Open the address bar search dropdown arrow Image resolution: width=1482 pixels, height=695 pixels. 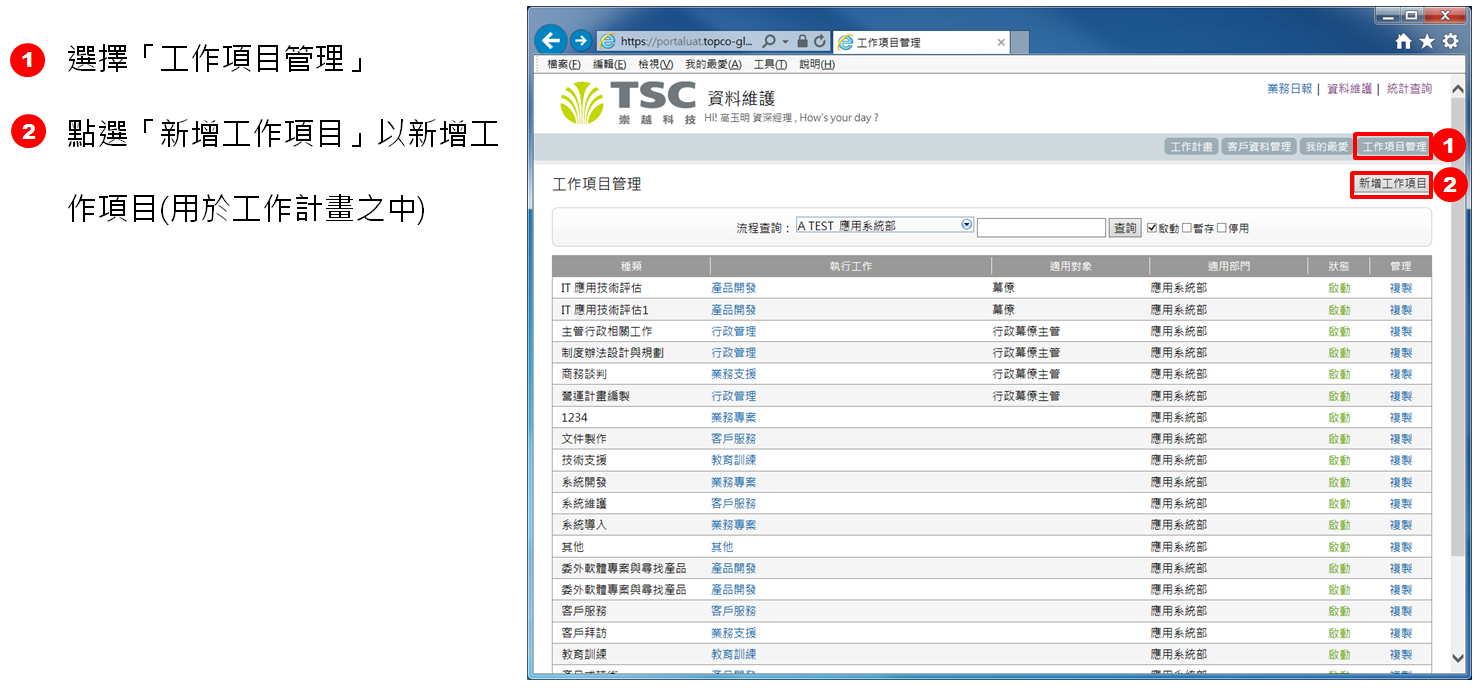785,42
